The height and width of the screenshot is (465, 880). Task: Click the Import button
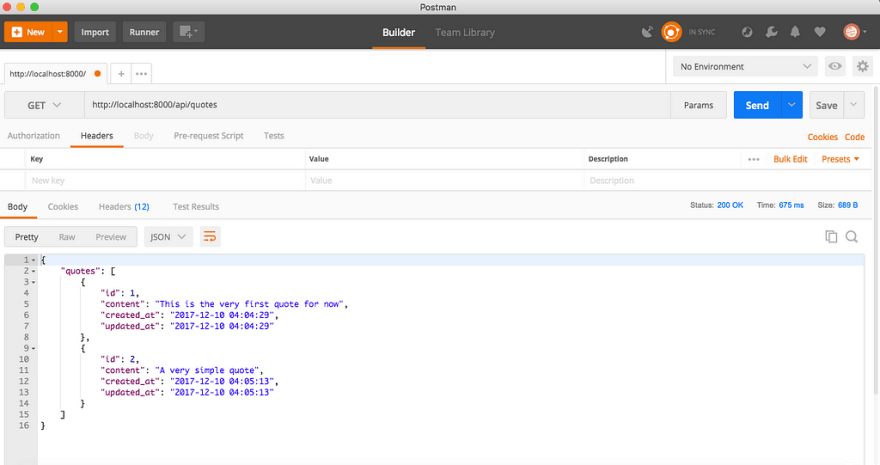[95, 32]
